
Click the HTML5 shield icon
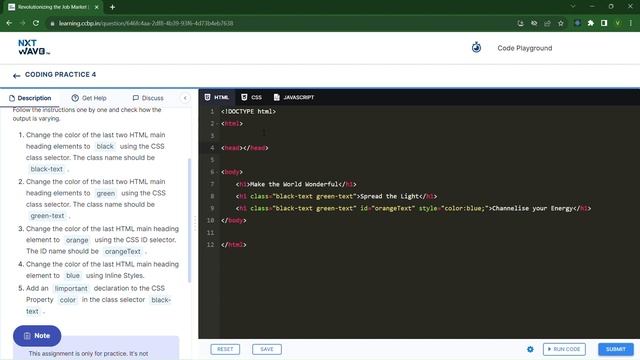point(207,97)
